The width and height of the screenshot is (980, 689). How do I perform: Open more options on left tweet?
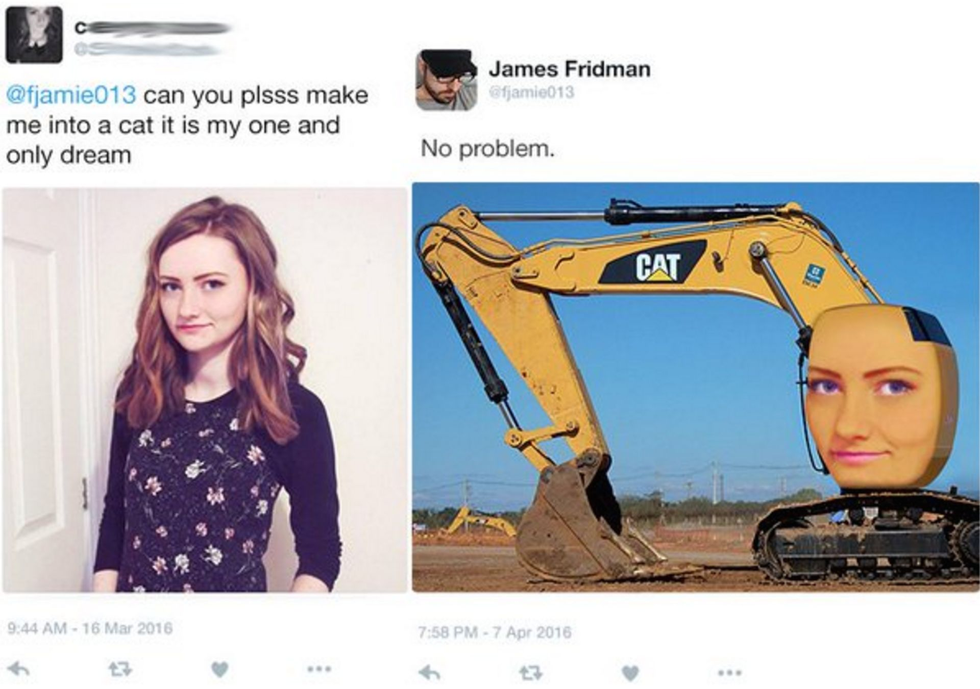(x=318, y=669)
